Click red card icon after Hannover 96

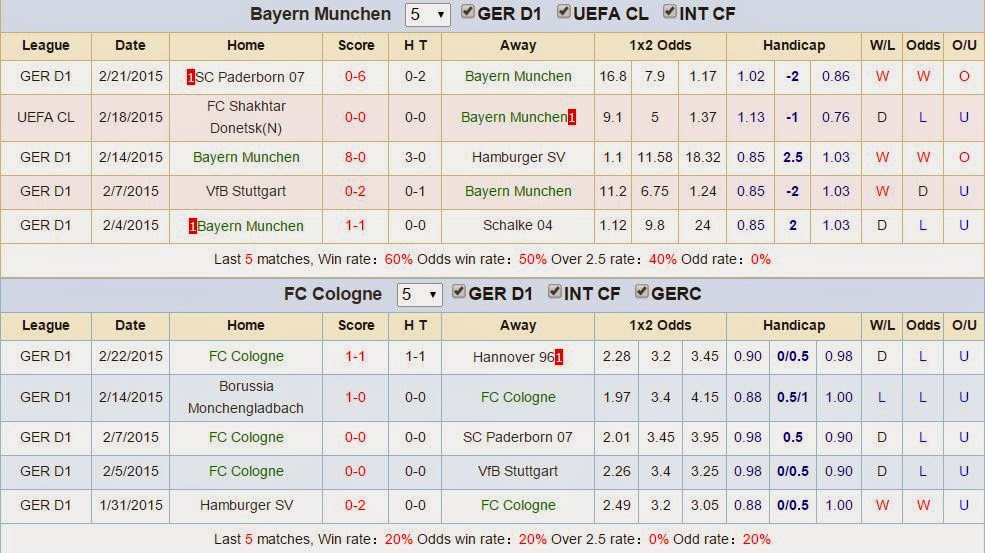(x=558, y=357)
